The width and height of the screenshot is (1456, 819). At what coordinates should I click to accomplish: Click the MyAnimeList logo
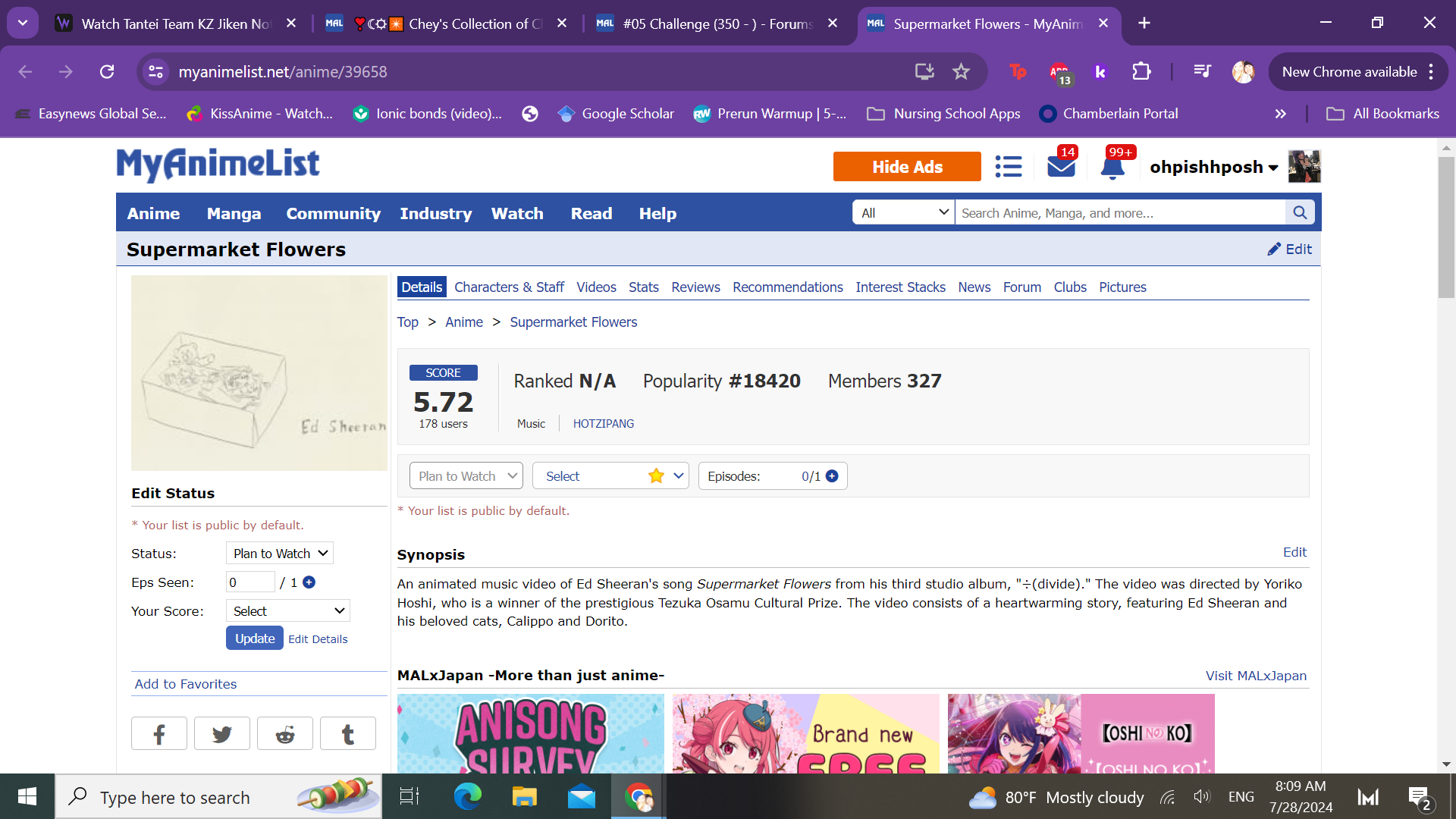point(218,165)
